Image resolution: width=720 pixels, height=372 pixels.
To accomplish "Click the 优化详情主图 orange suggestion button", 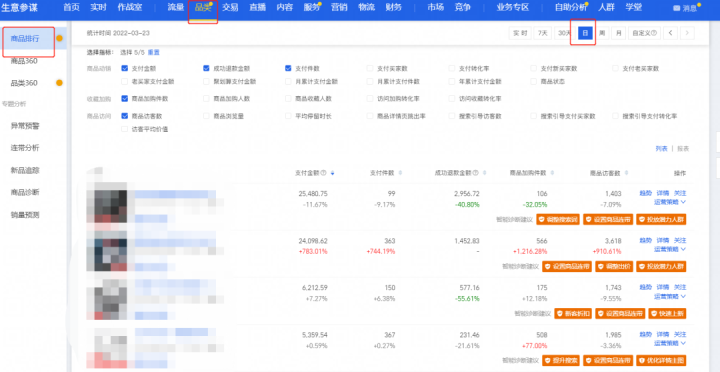I will coord(661,361).
